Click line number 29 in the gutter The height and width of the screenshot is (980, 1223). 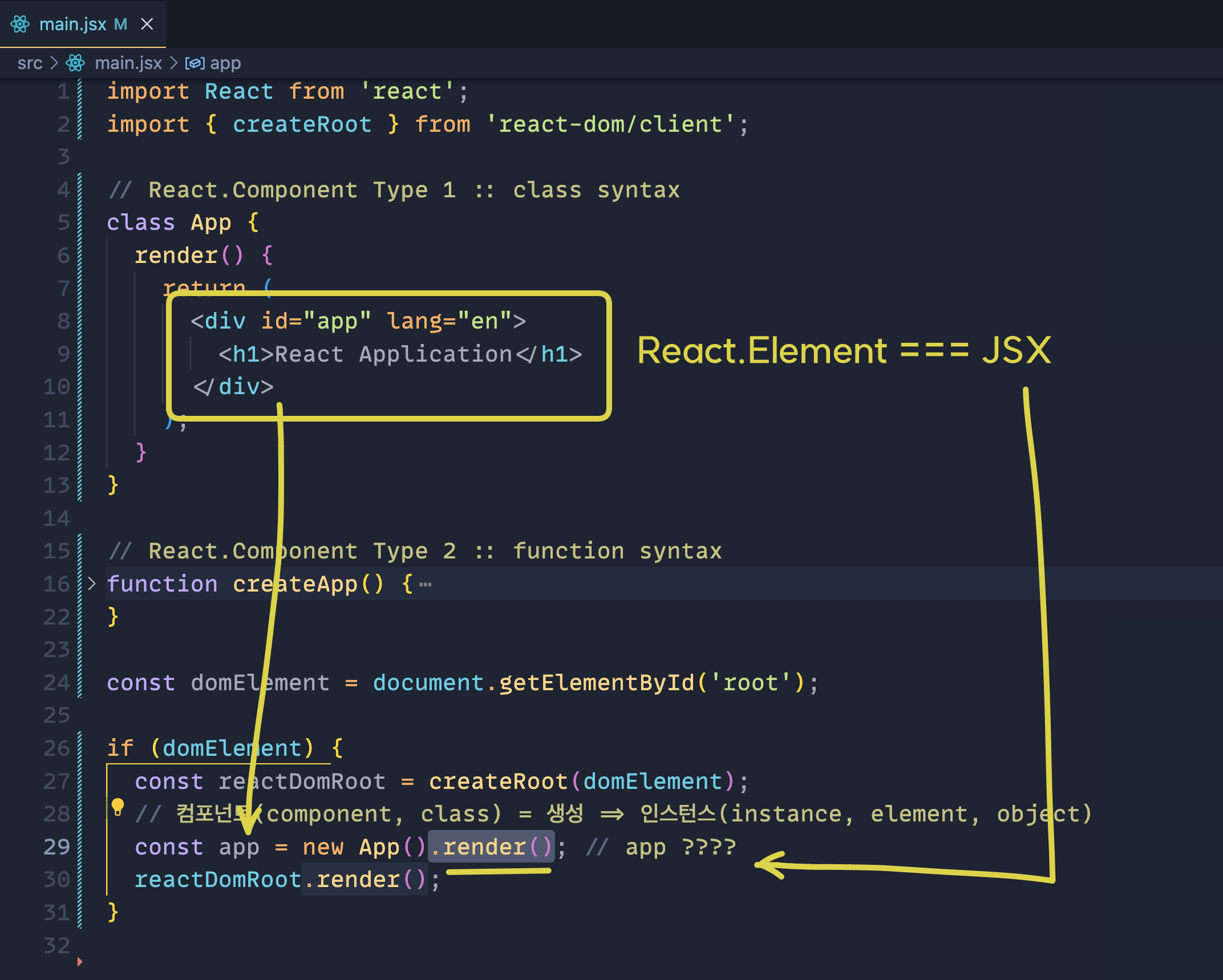pos(56,847)
